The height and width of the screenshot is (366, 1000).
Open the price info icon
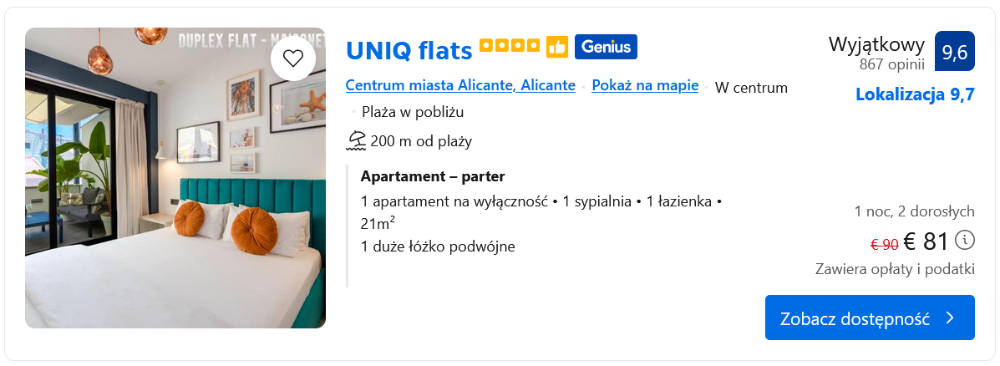coord(965,240)
